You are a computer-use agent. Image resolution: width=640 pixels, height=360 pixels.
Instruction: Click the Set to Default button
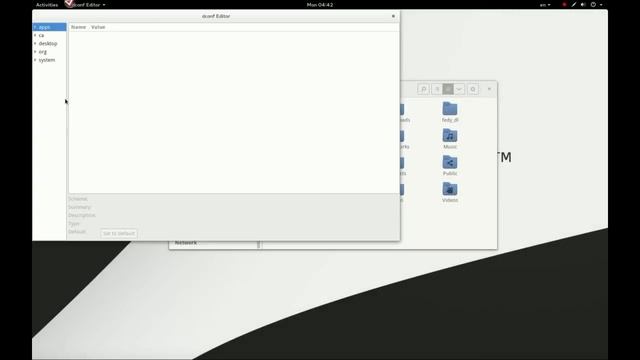pos(119,233)
